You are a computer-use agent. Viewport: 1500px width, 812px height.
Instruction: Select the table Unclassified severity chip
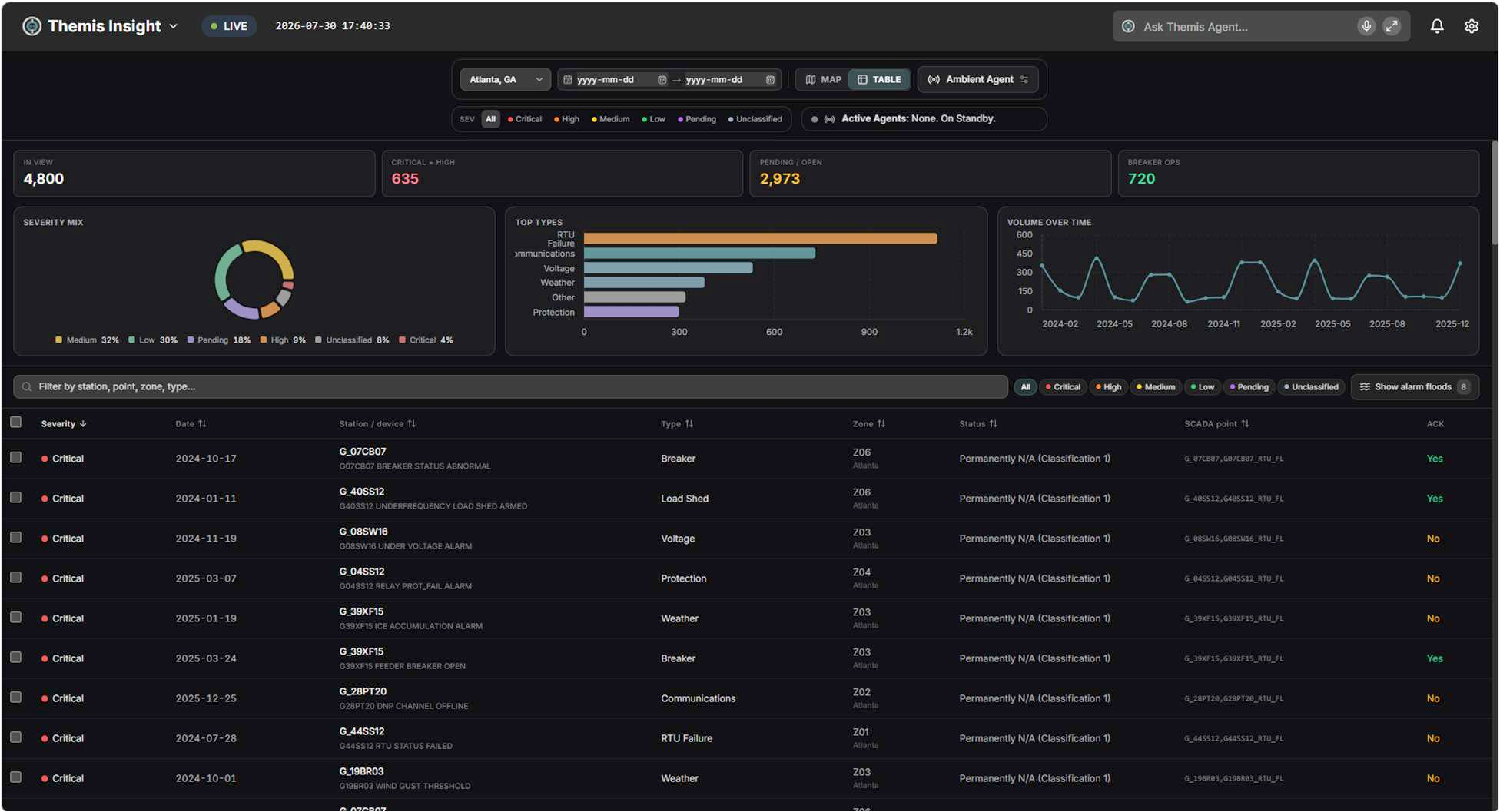tap(1310, 387)
